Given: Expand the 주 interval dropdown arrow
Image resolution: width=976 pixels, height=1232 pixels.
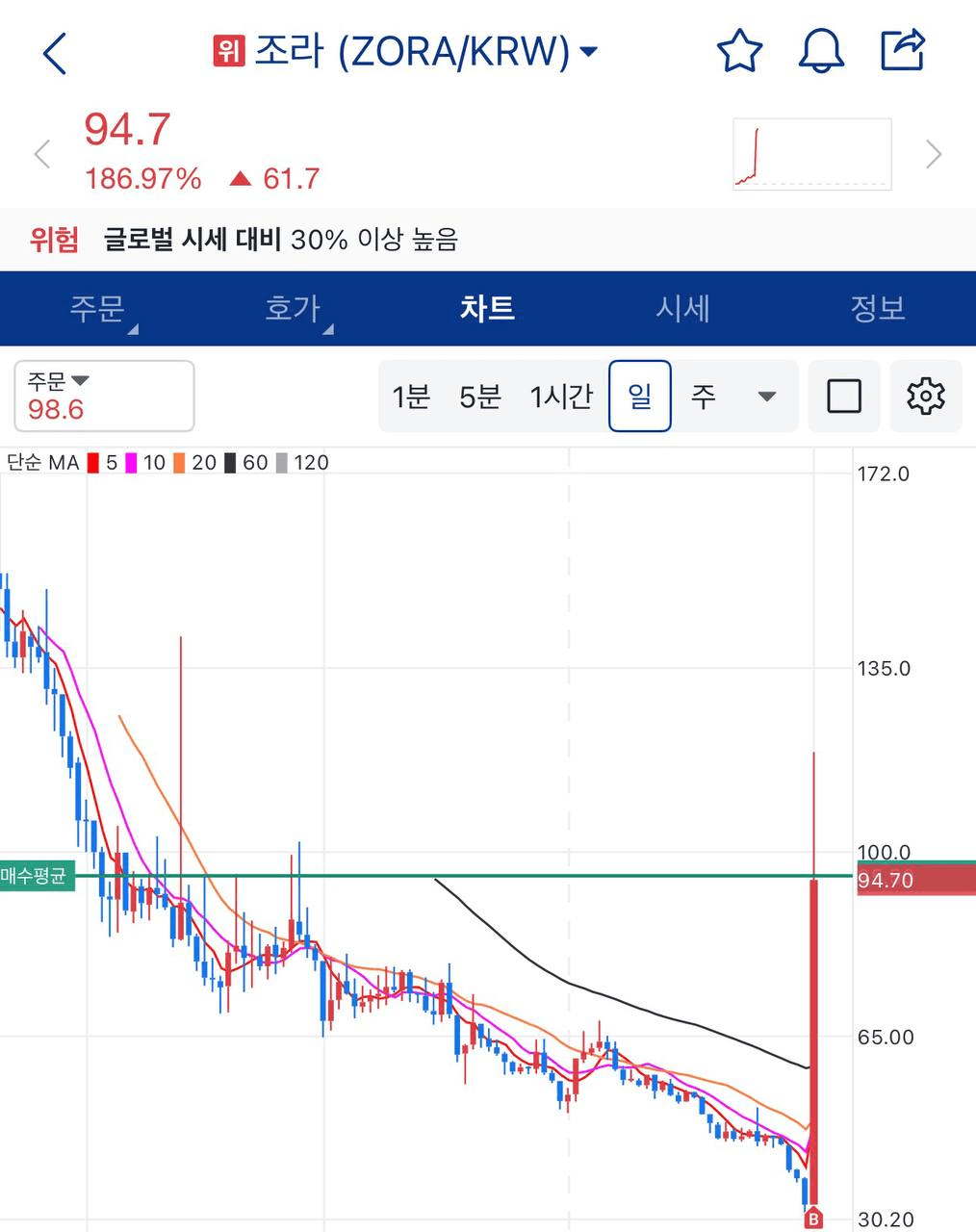Looking at the screenshot, I should pyautogui.click(x=767, y=396).
